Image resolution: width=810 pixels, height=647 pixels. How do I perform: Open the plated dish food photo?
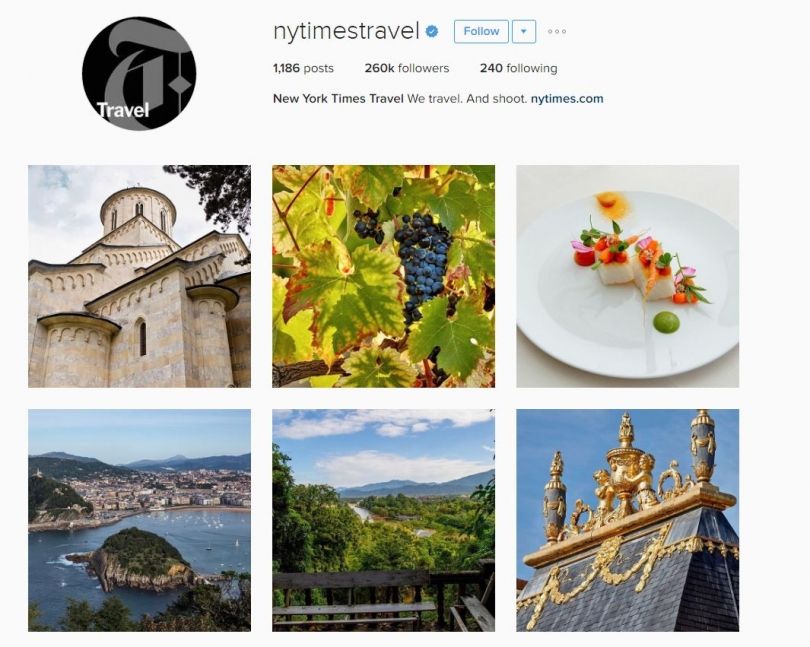pyautogui.click(x=628, y=276)
